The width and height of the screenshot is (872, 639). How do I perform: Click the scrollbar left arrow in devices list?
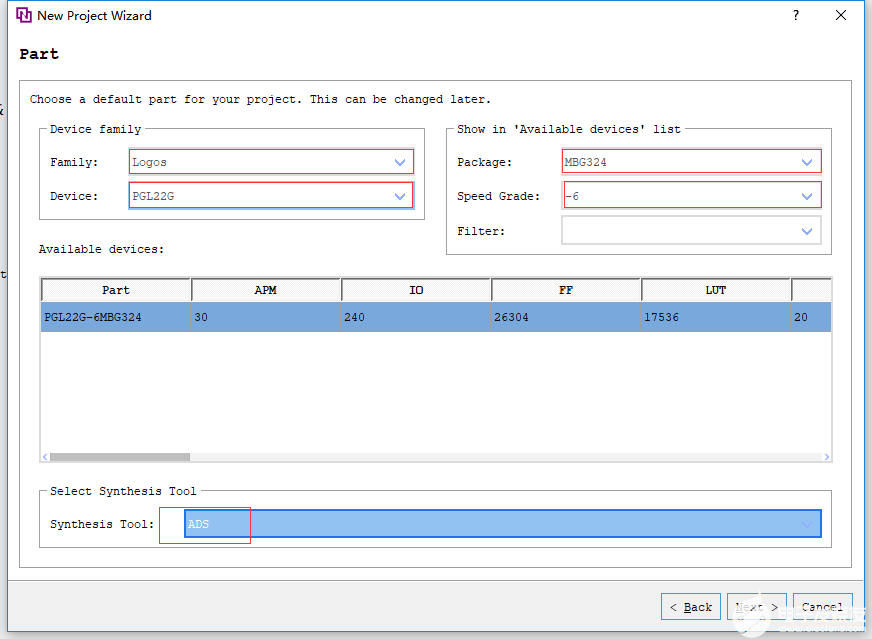tap(45, 457)
